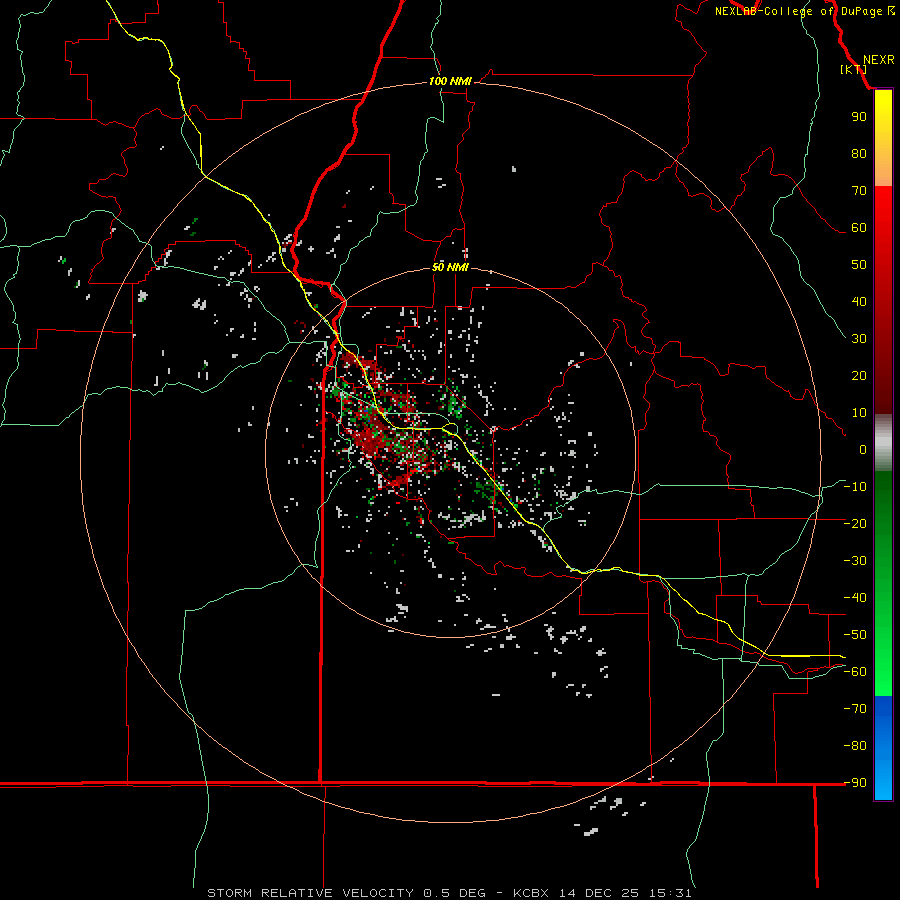The image size is (900, 900).
Task: Click the -70 knot value on scale
Action: point(855,709)
